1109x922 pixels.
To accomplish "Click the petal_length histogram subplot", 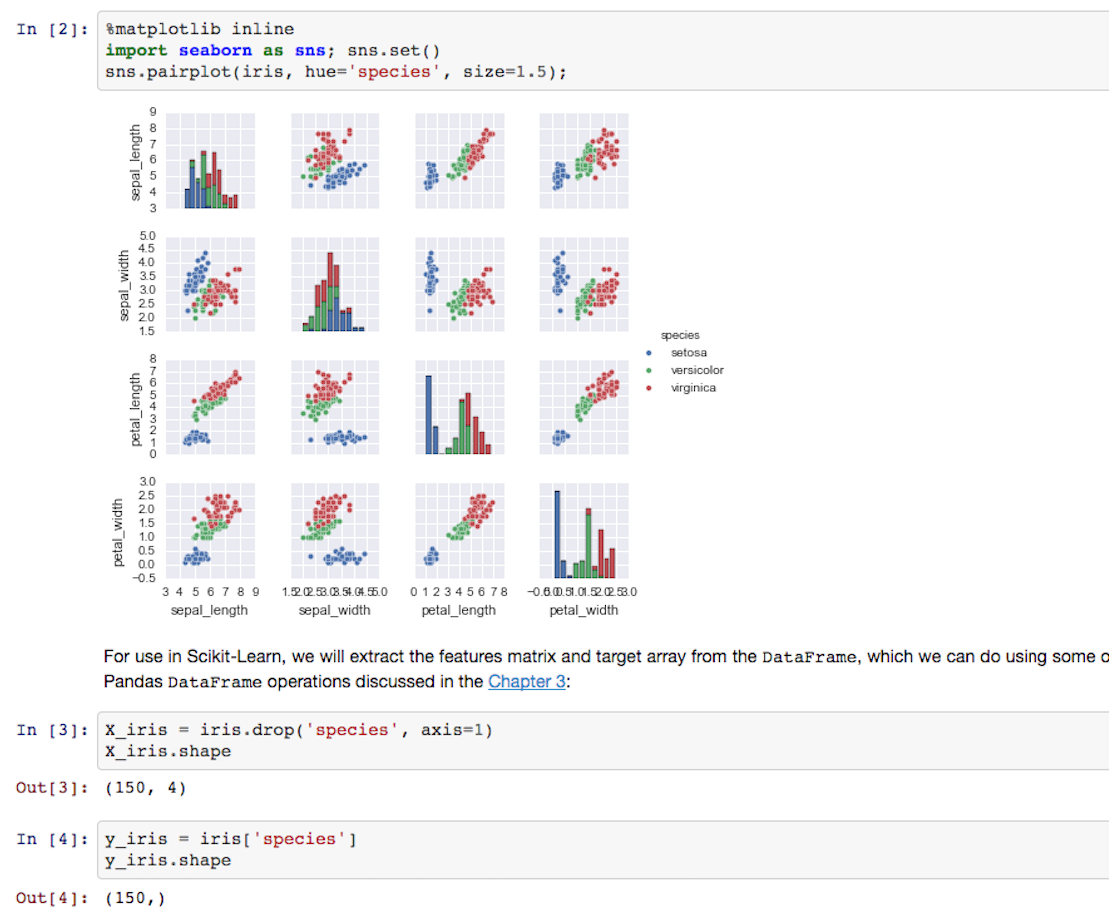I will pos(460,407).
